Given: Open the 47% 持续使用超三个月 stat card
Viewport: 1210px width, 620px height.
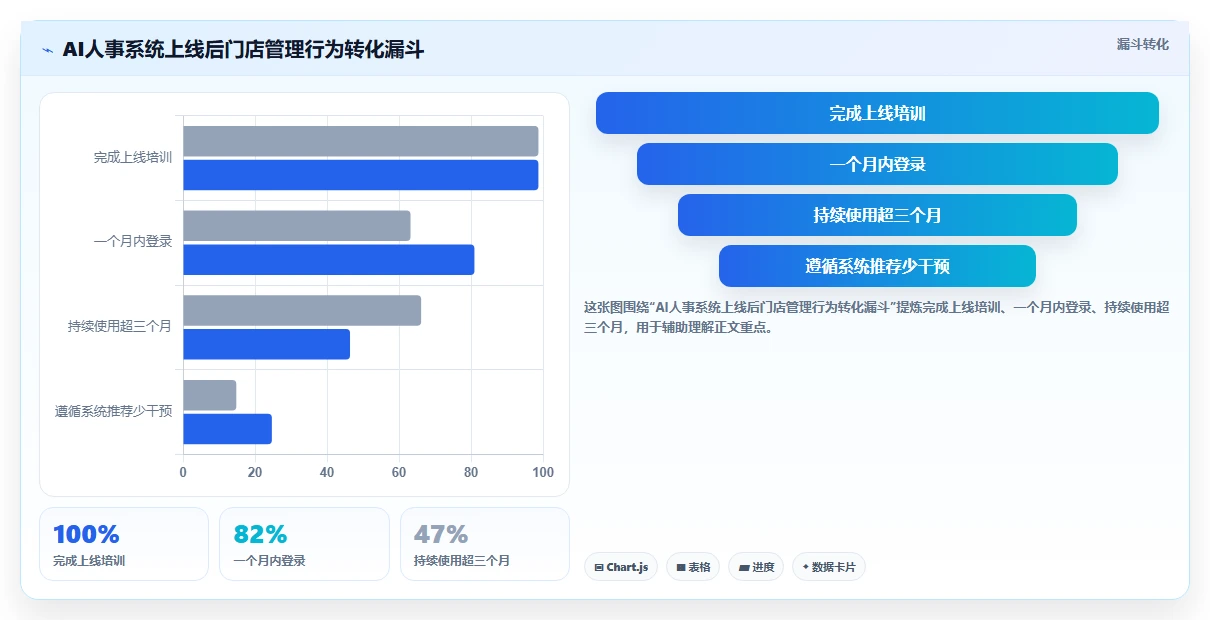Looking at the screenshot, I should (485, 544).
